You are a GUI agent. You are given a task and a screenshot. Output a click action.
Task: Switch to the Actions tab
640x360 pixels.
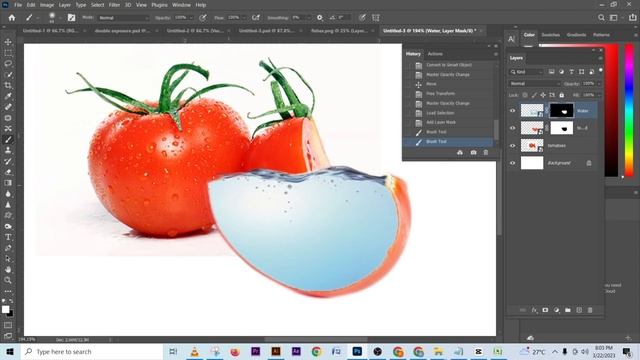435,54
